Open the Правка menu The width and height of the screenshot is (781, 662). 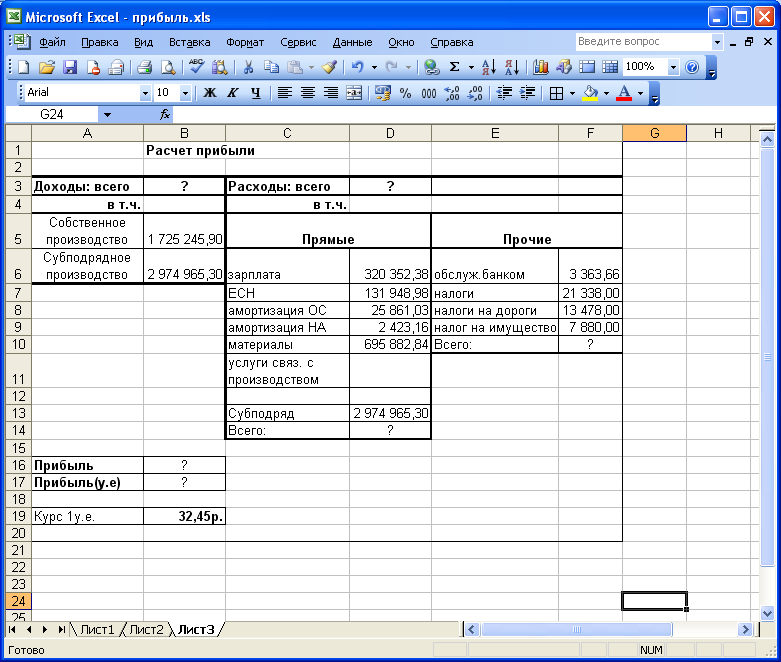coord(100,42)
